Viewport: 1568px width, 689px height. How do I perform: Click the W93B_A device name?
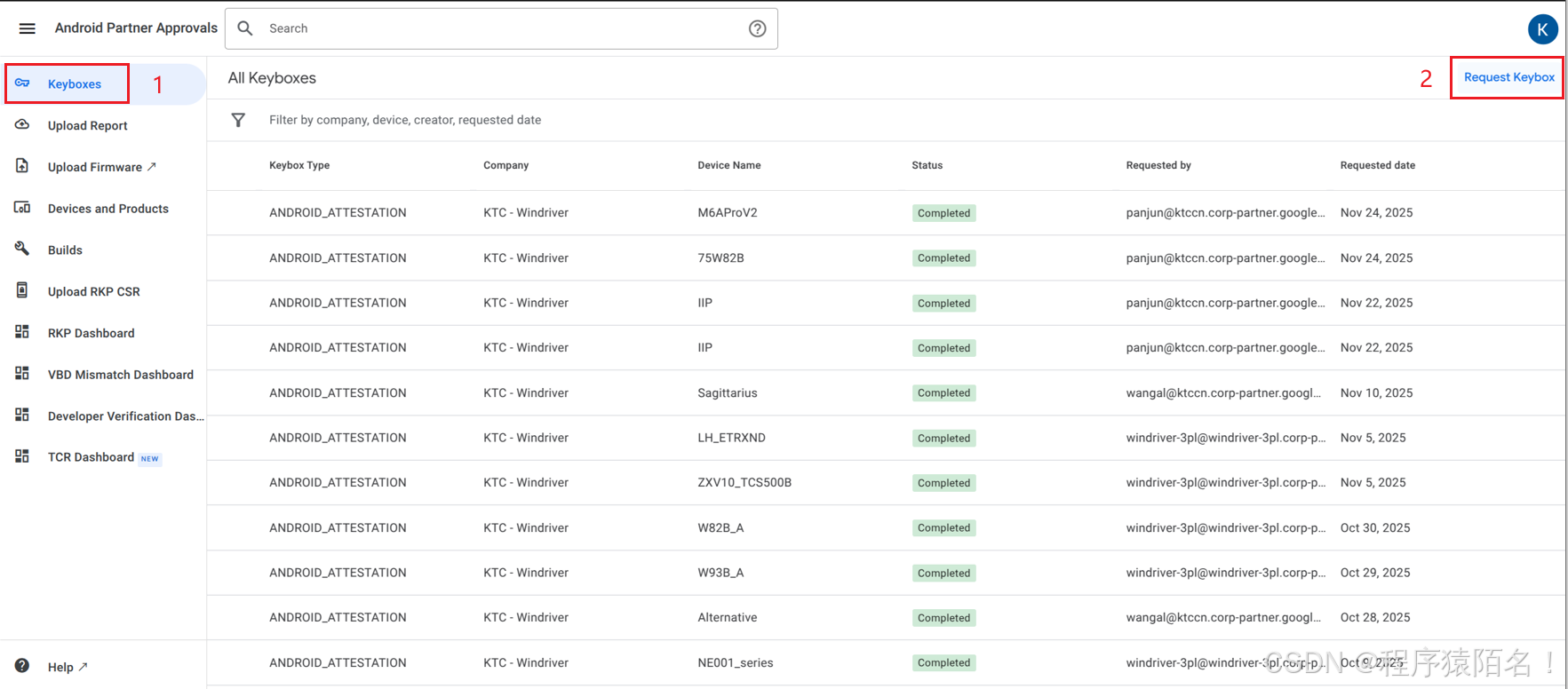(720, 573)
